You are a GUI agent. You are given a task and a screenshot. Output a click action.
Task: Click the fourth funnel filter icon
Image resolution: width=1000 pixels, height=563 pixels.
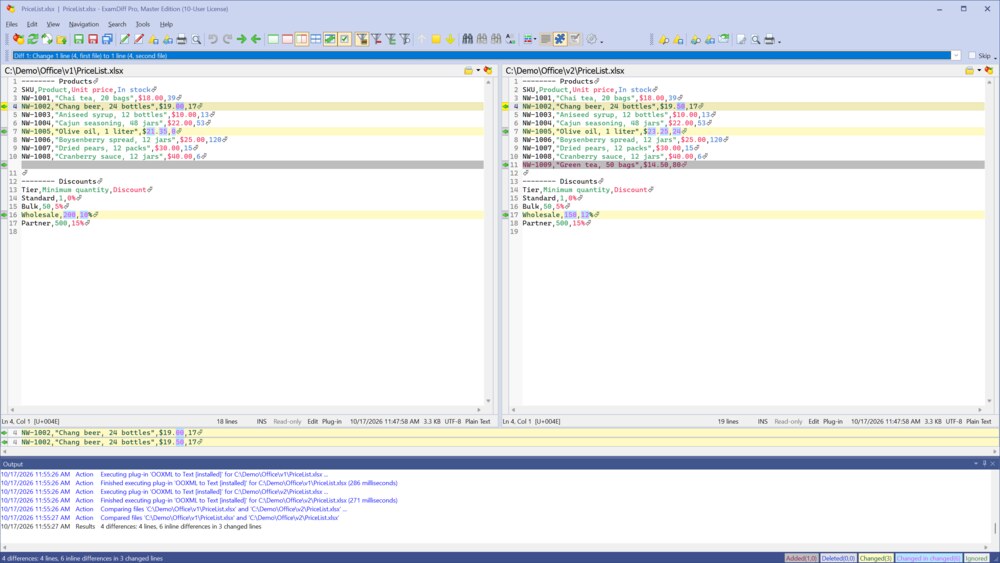(405, 40)
